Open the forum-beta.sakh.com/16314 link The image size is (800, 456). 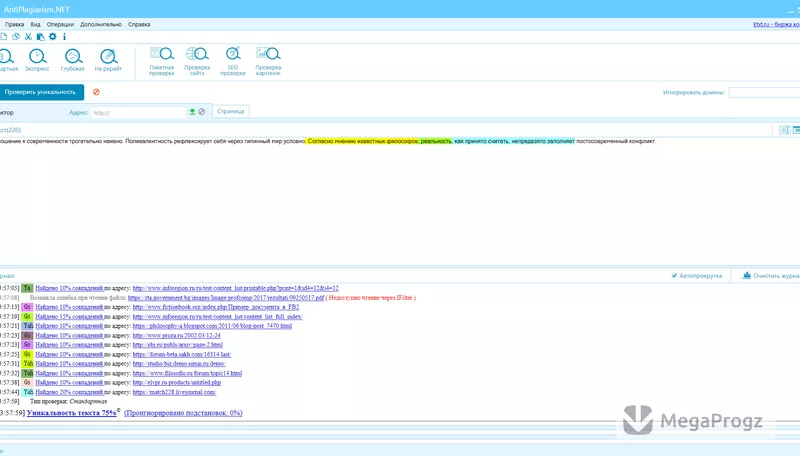182,354
